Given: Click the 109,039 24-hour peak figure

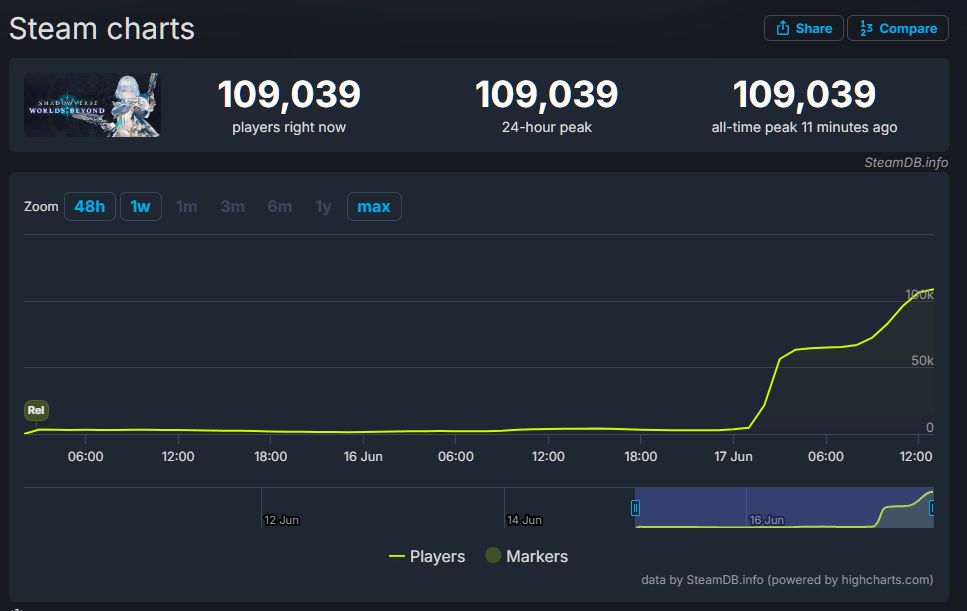Looking at the screenshot, I should click(546, 94).
